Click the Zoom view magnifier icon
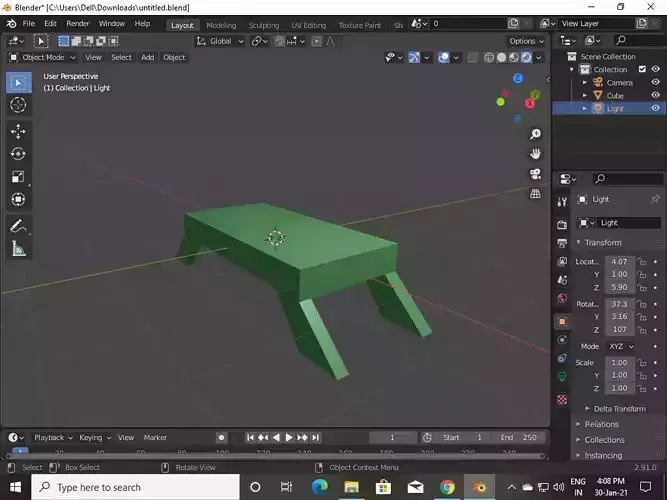667x500 pixels. point(535,134)
